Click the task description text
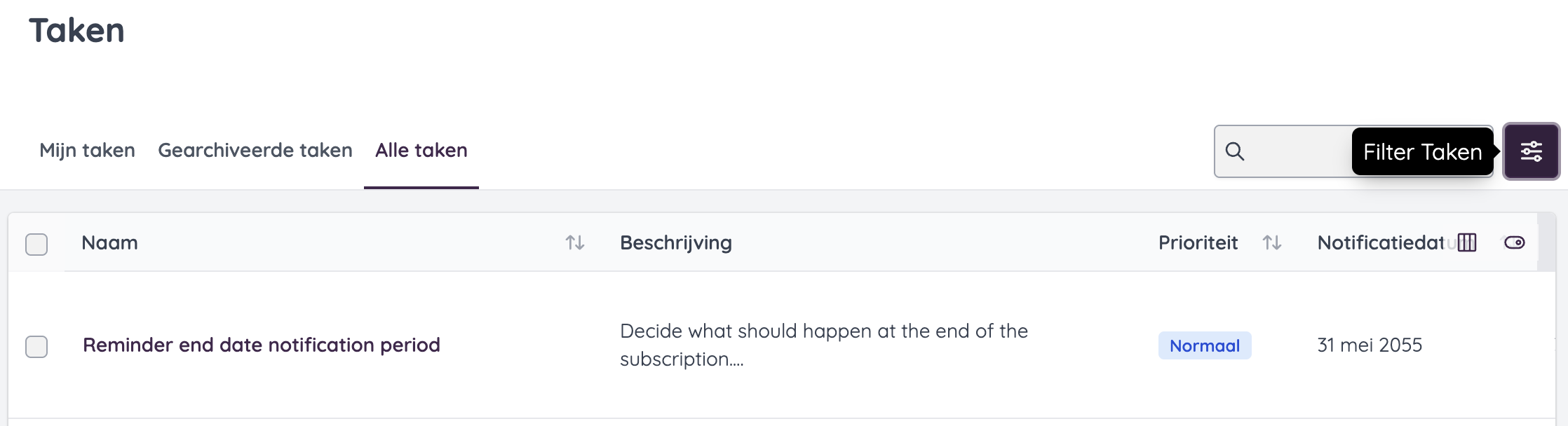Viewport: 1568px width, 426px height. pos(823,345)
